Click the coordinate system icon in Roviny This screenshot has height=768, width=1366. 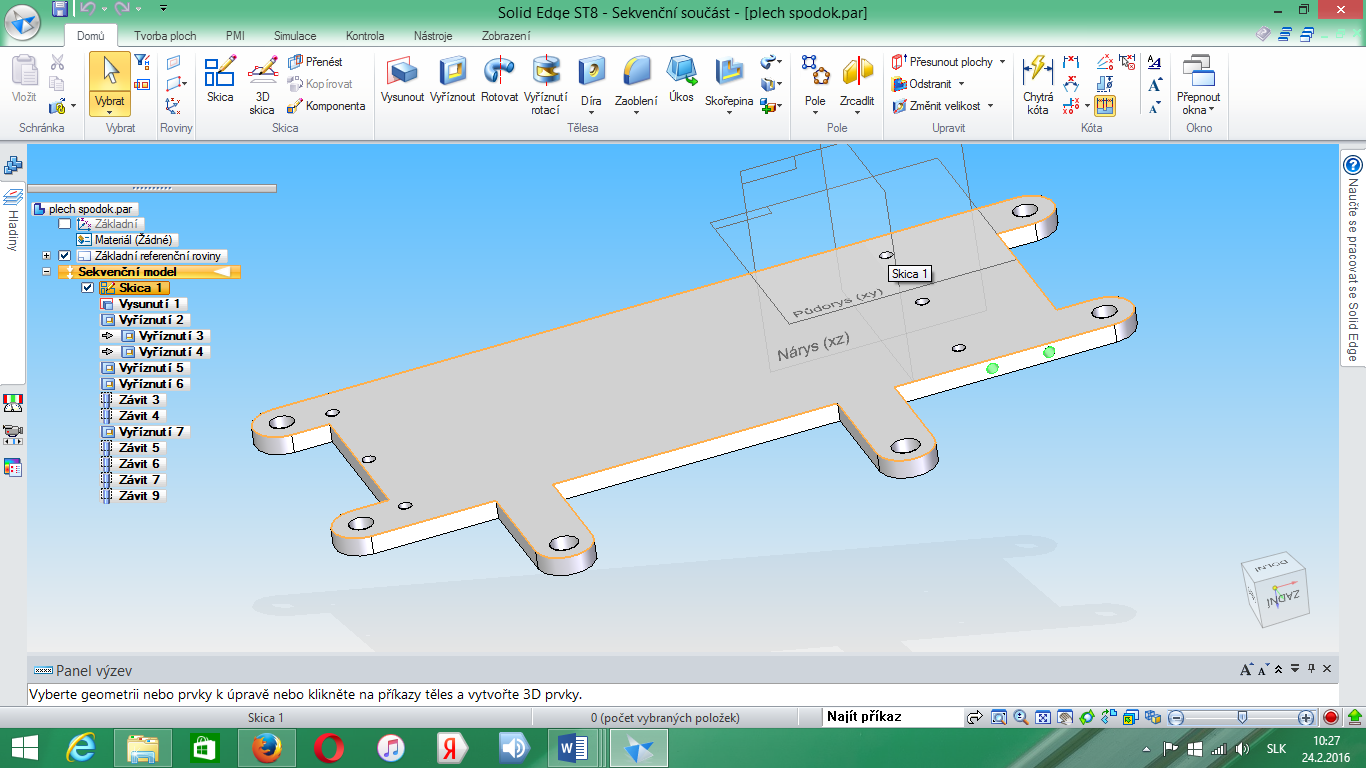click(x=174, y=105)
